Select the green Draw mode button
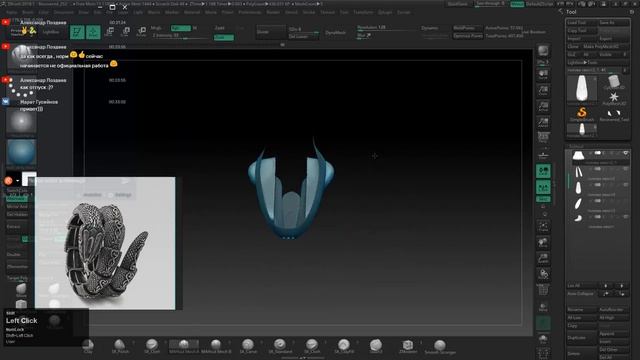Screen dimensions: 640x360 (x=93, y=32)
